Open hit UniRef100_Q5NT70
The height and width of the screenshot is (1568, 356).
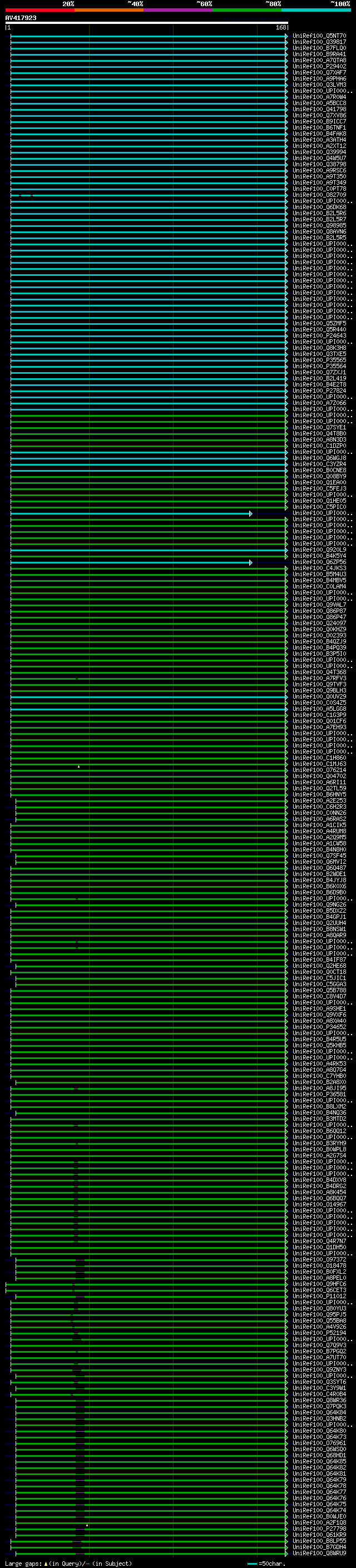(x=319, y=36)
